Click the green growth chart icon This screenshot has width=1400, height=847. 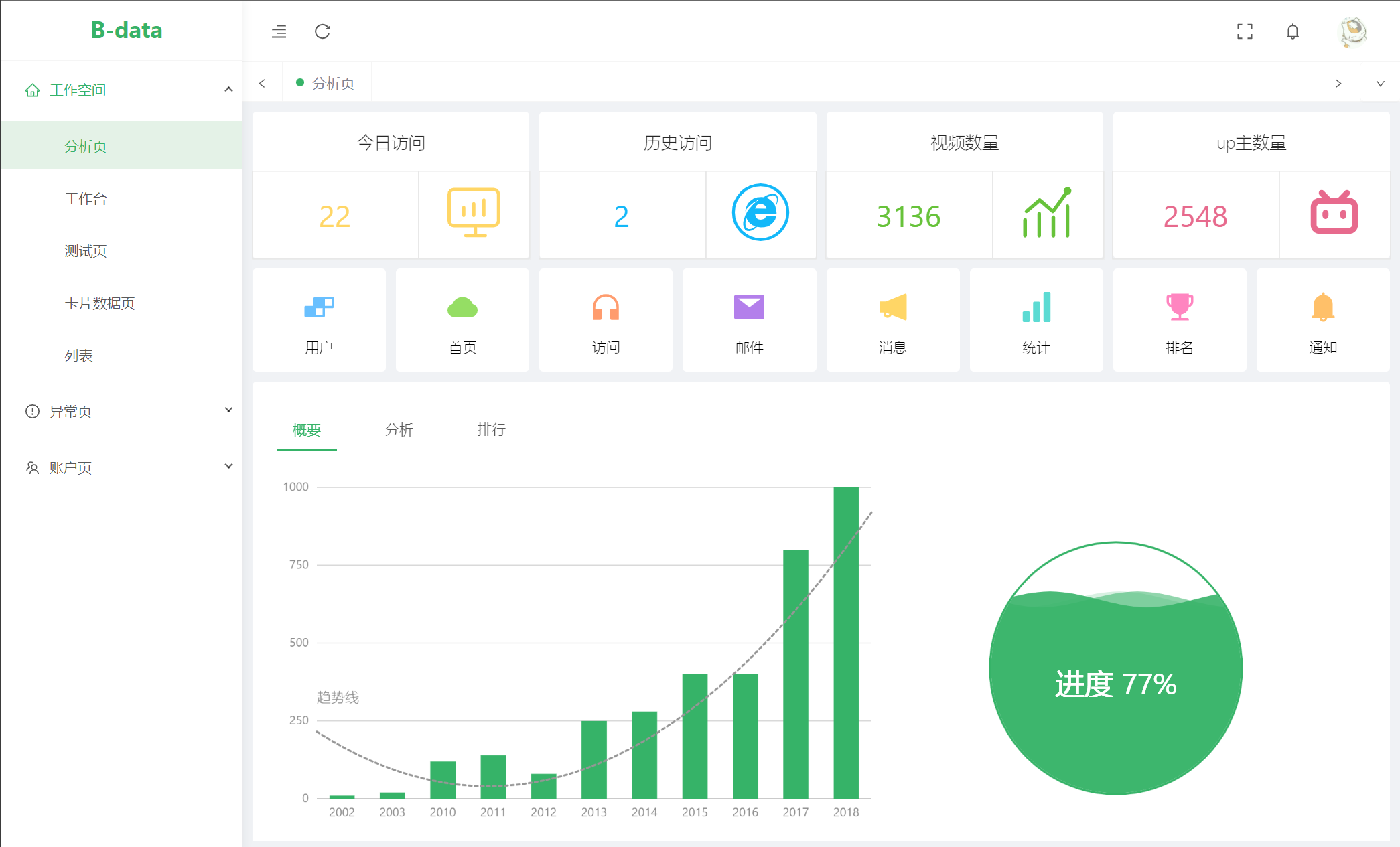click(1047, 212)
